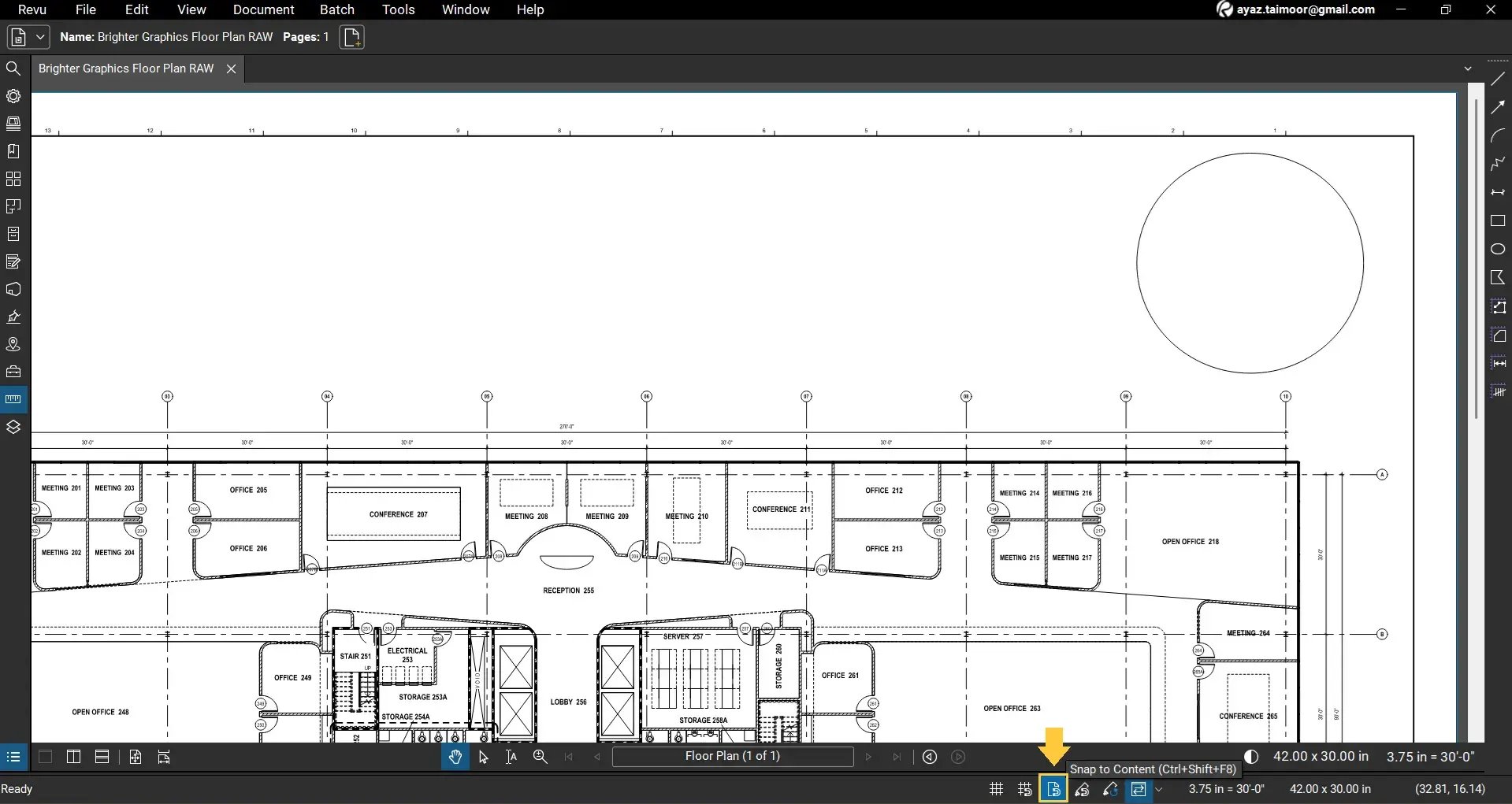Open the sync options dropdown in status bar
The image size is (1512, 804).
coord(1160,789)
